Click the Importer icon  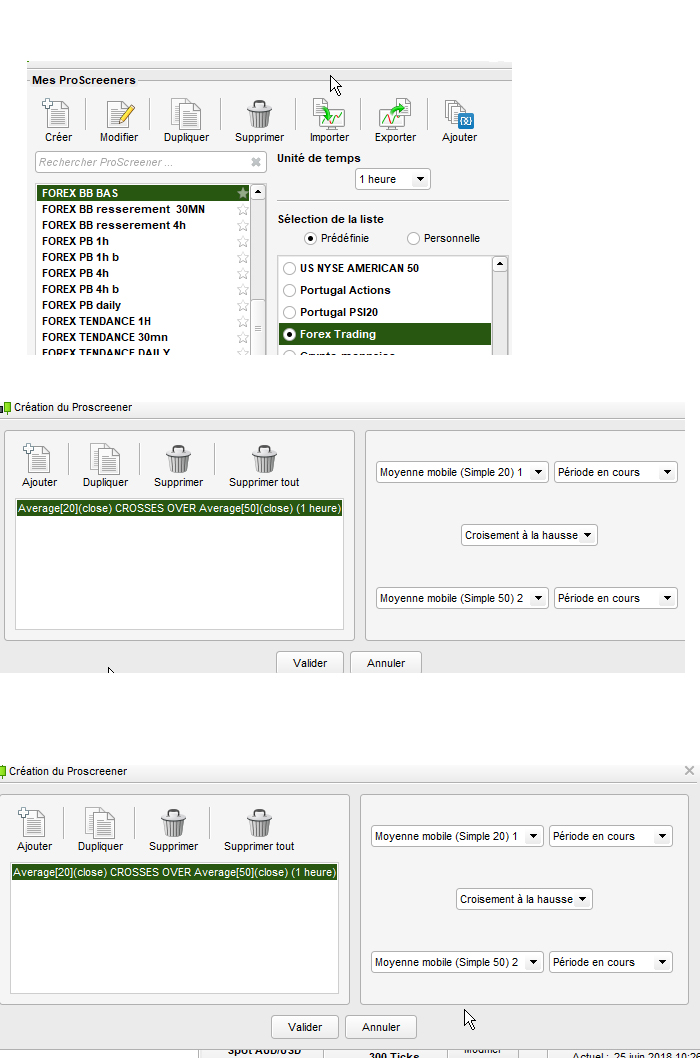click(329, 113)
